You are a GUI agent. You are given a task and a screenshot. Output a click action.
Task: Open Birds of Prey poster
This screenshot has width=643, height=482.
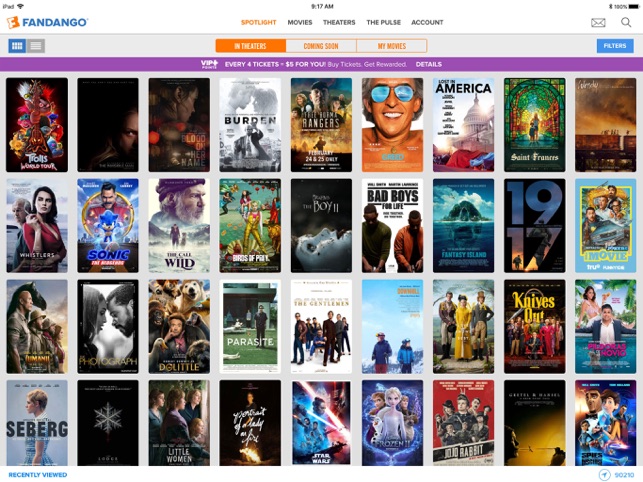point(250,226)
